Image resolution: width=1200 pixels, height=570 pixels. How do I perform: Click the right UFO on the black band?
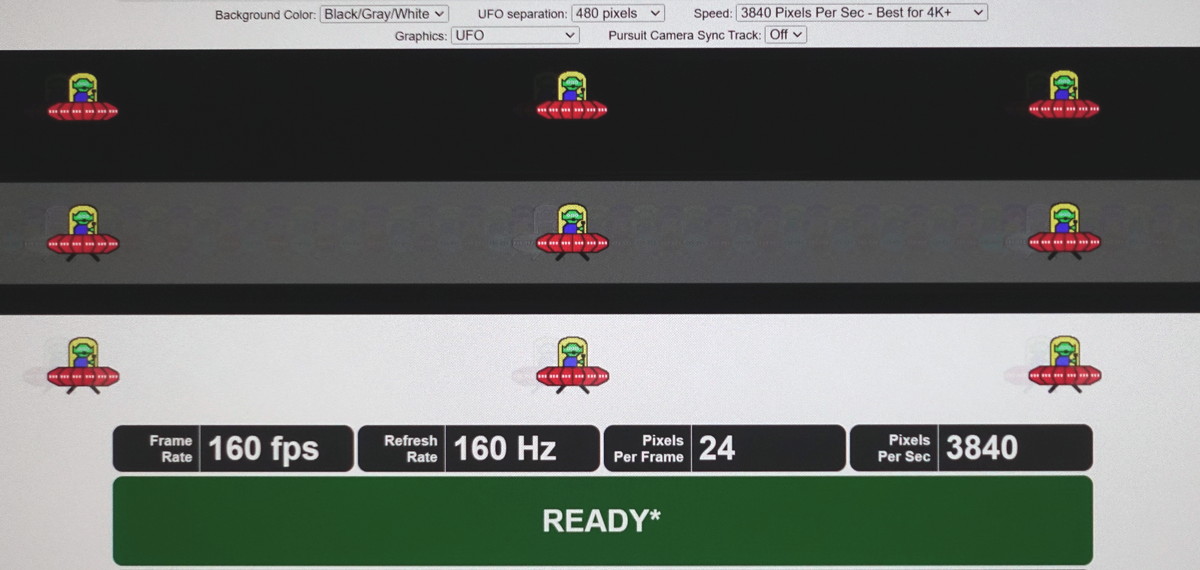1064,96
